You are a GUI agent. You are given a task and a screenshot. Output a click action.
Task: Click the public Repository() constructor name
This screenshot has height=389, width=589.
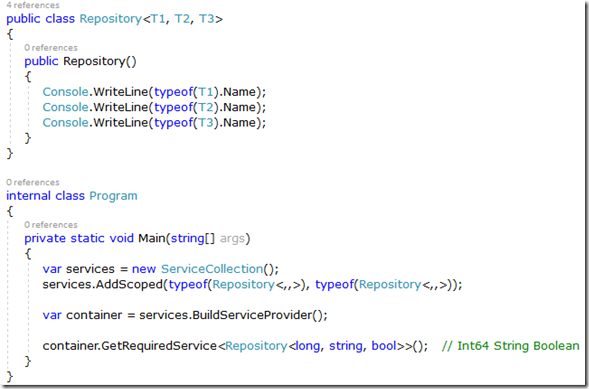click(x=94, y=61)
